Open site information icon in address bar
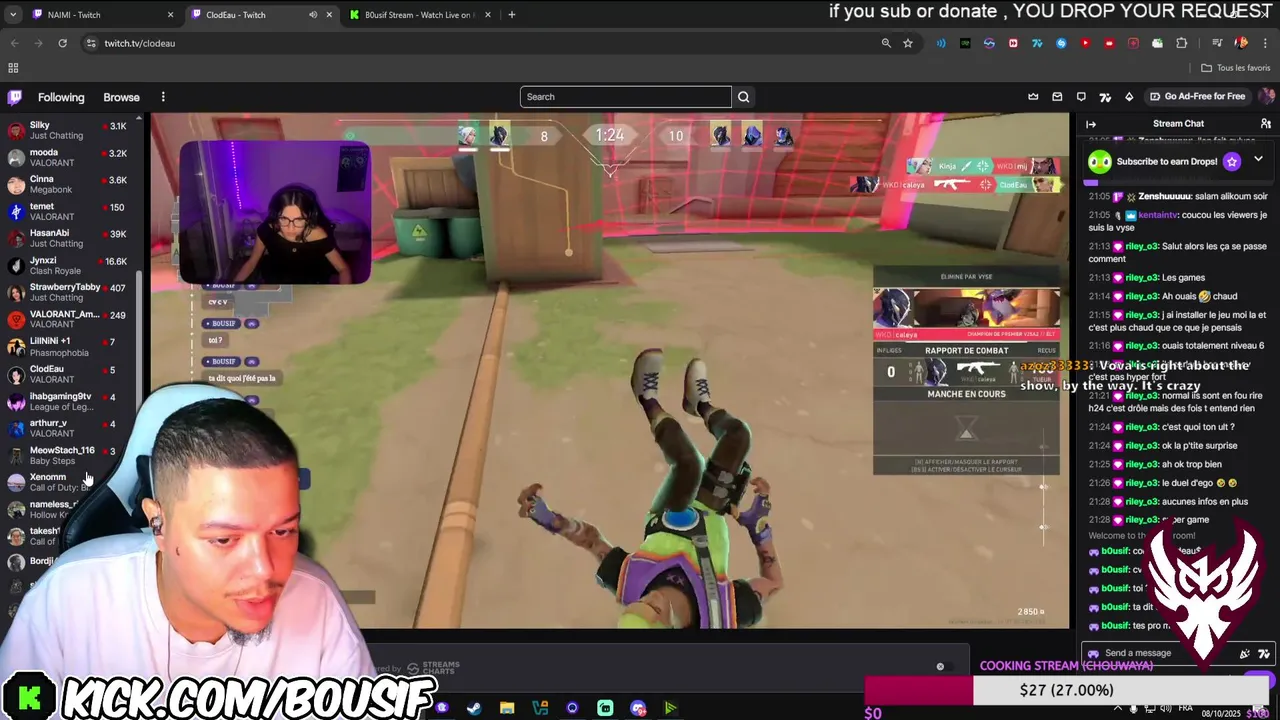This screenshot has height=720, width=1280. pyautogui.click(x=91, y=43)
